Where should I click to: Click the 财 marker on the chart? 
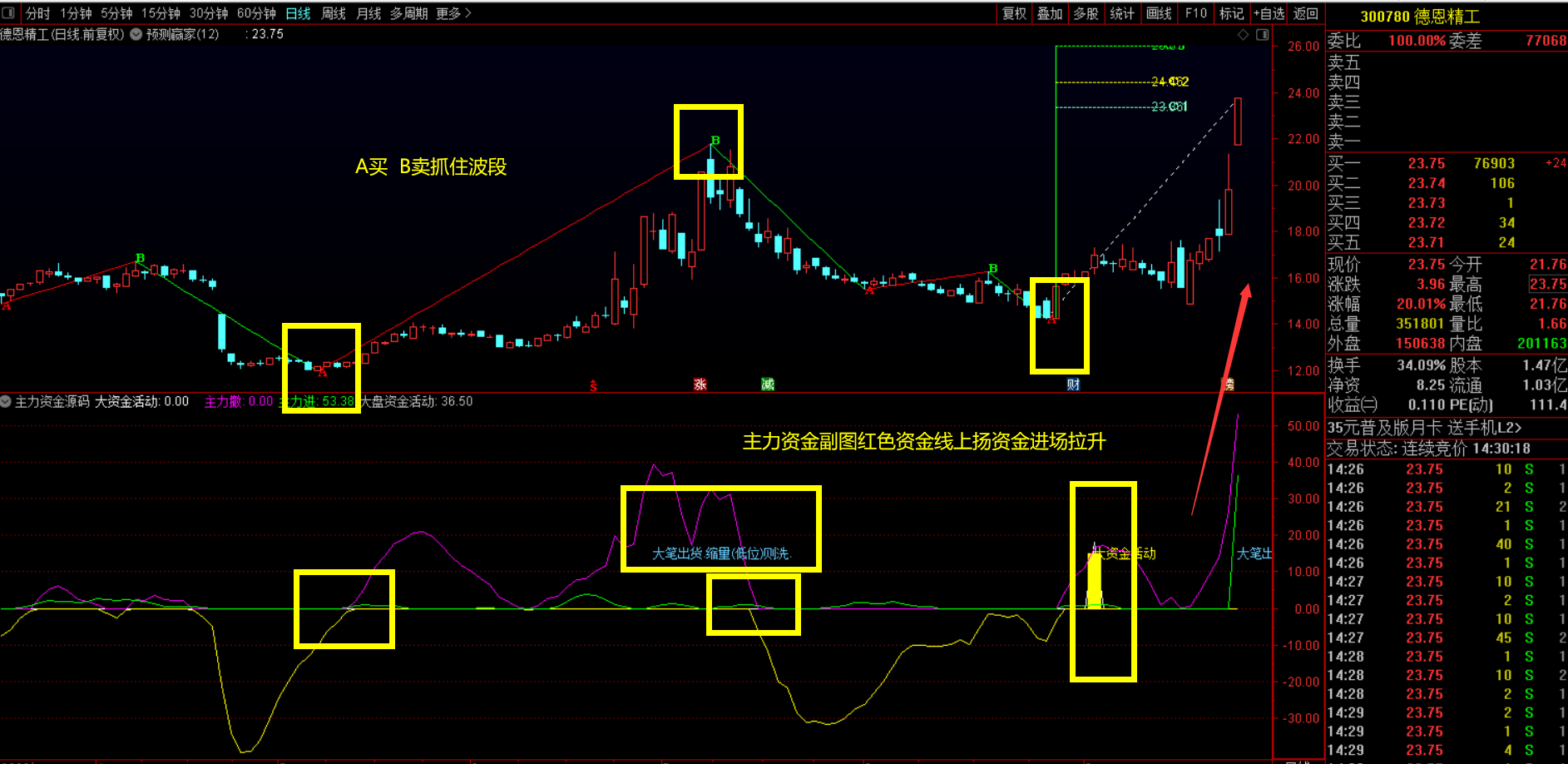pos(1073,384)
